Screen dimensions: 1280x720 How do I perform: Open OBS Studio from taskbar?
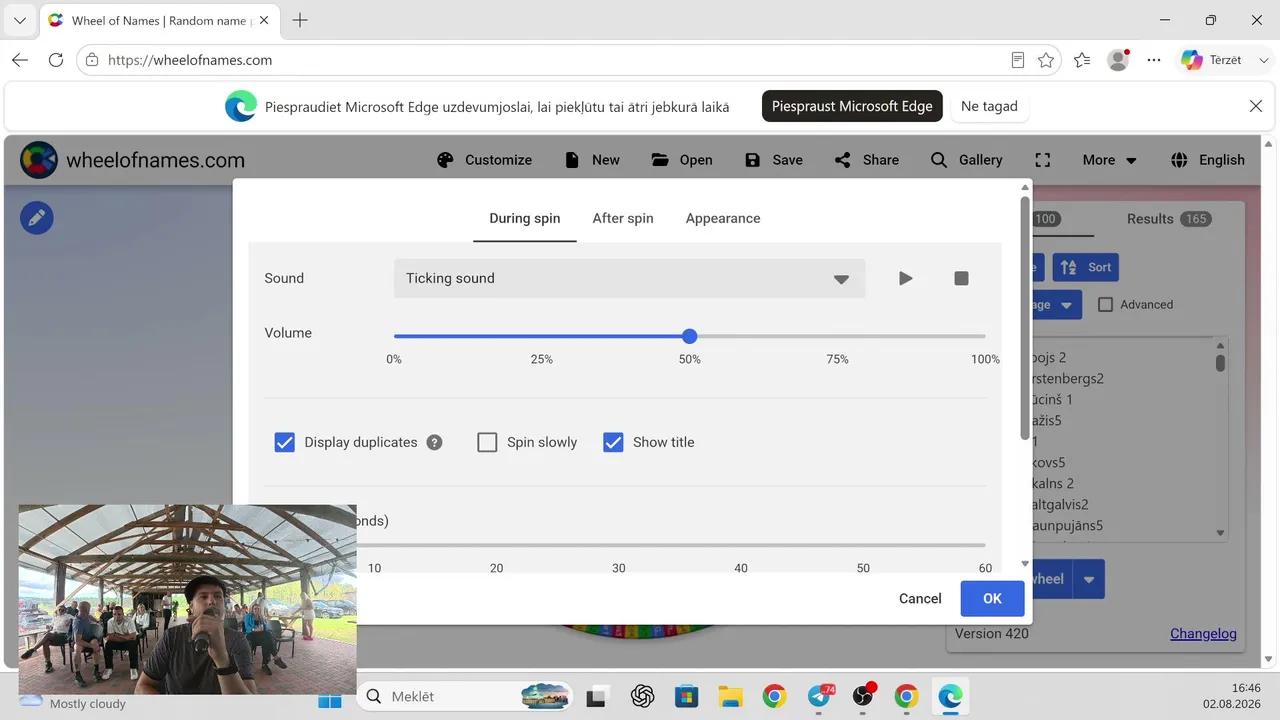point(863,696)
